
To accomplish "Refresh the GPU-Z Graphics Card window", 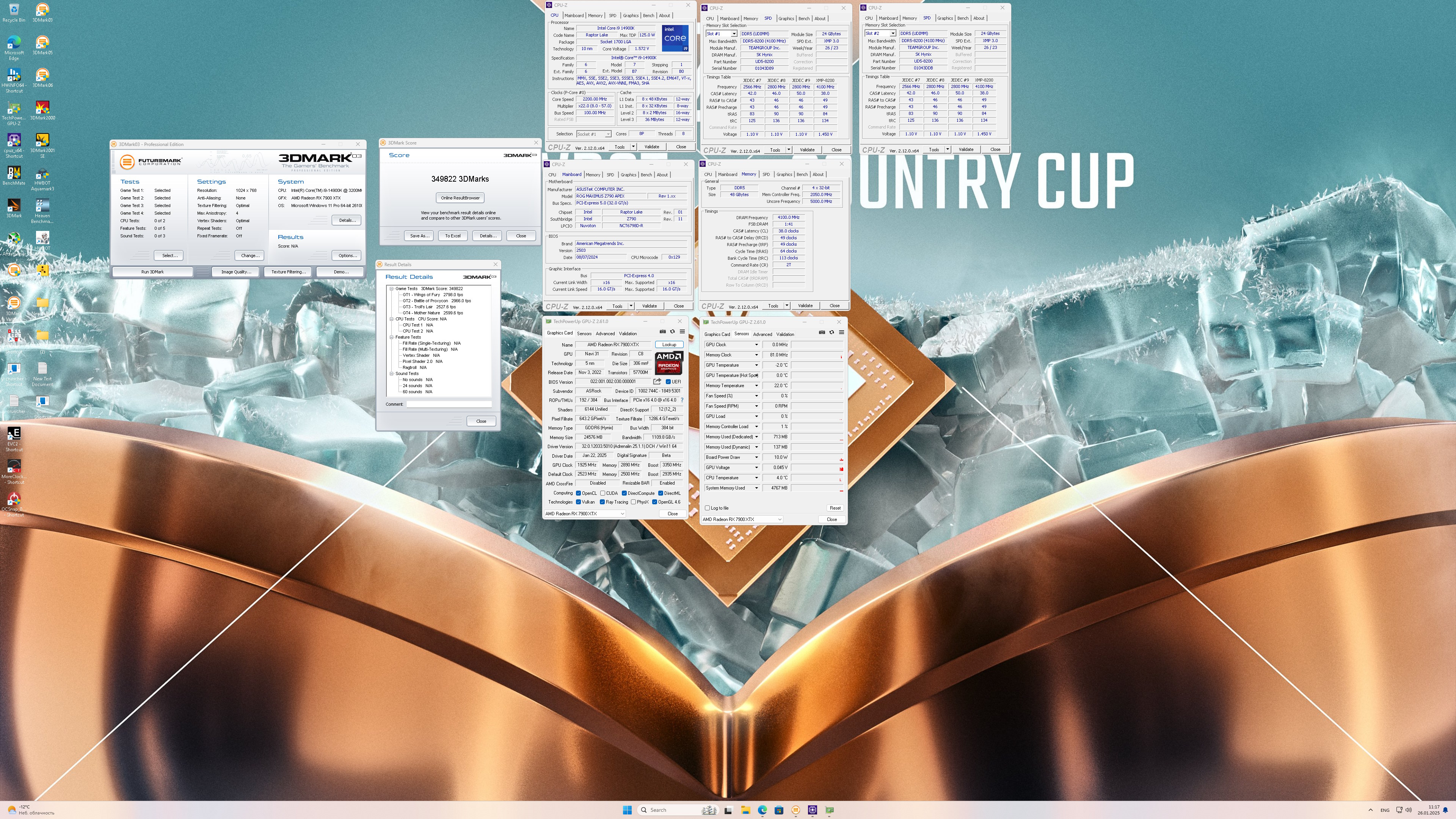I will pos(672,332).
